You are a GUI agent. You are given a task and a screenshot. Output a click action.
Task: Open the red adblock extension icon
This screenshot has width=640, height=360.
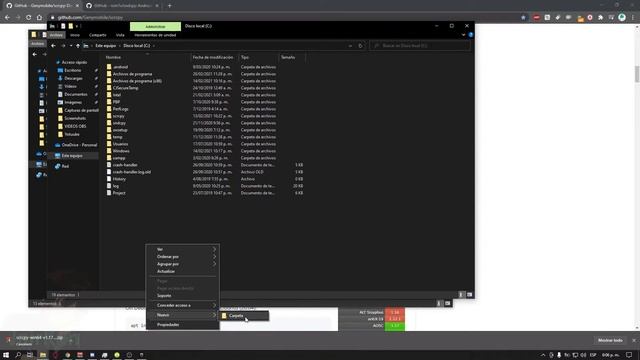(536, 18)
